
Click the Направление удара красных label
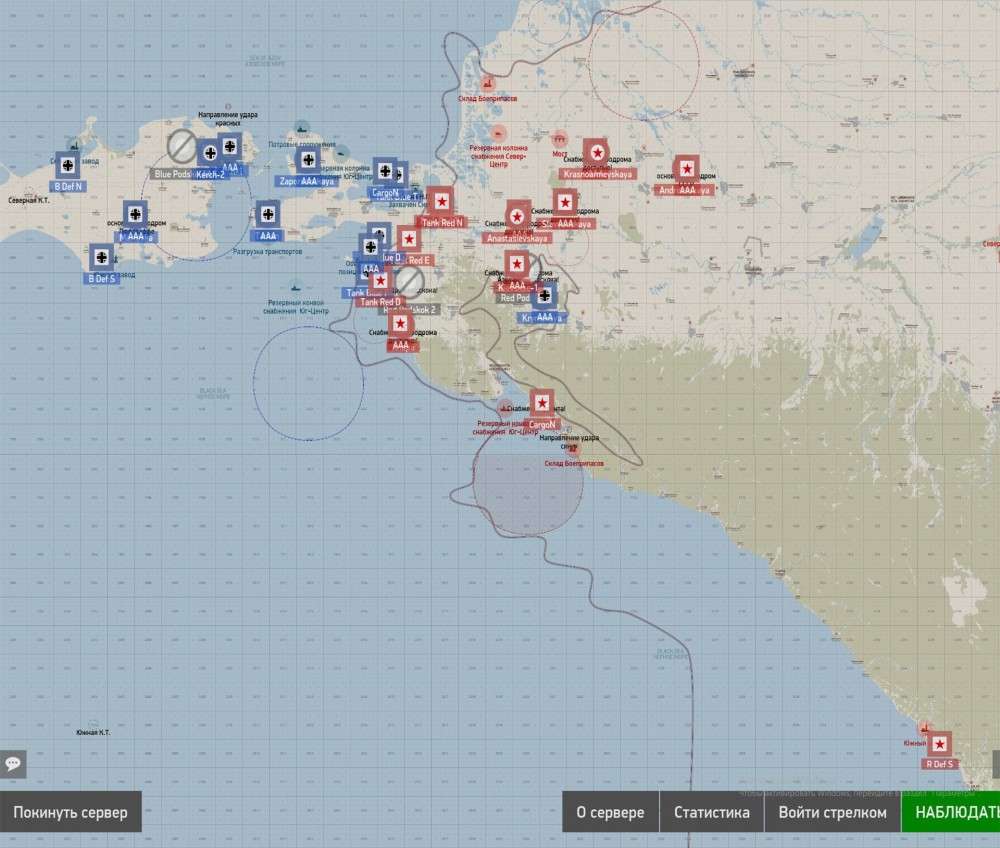(x=228, y=119)
